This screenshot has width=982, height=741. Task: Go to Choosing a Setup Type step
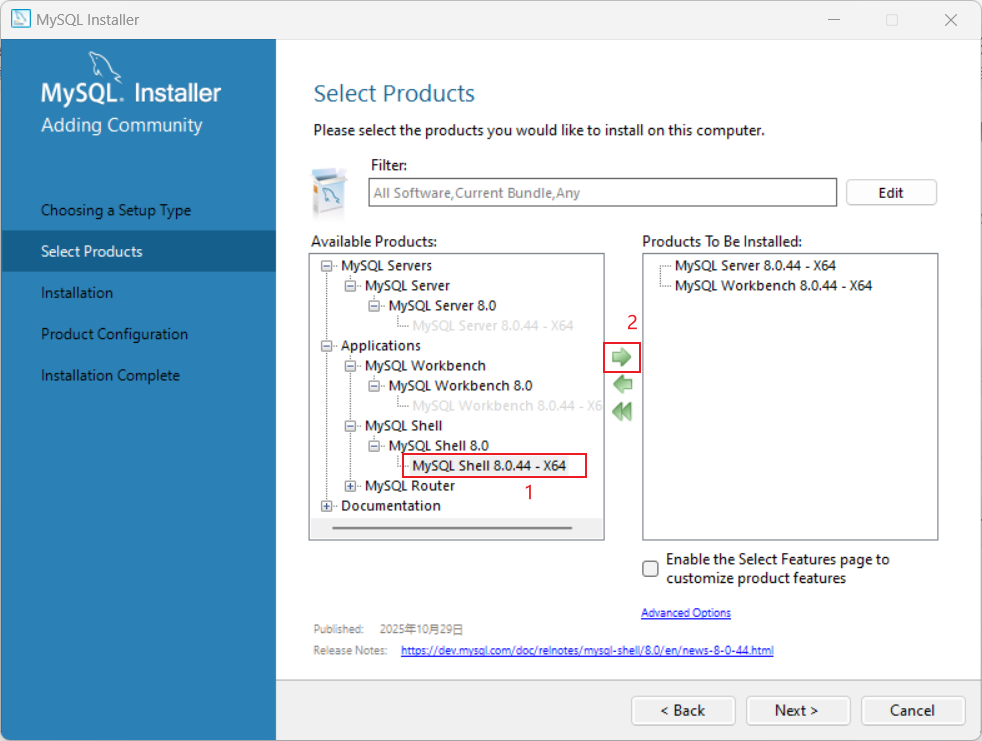click(116, 210)
